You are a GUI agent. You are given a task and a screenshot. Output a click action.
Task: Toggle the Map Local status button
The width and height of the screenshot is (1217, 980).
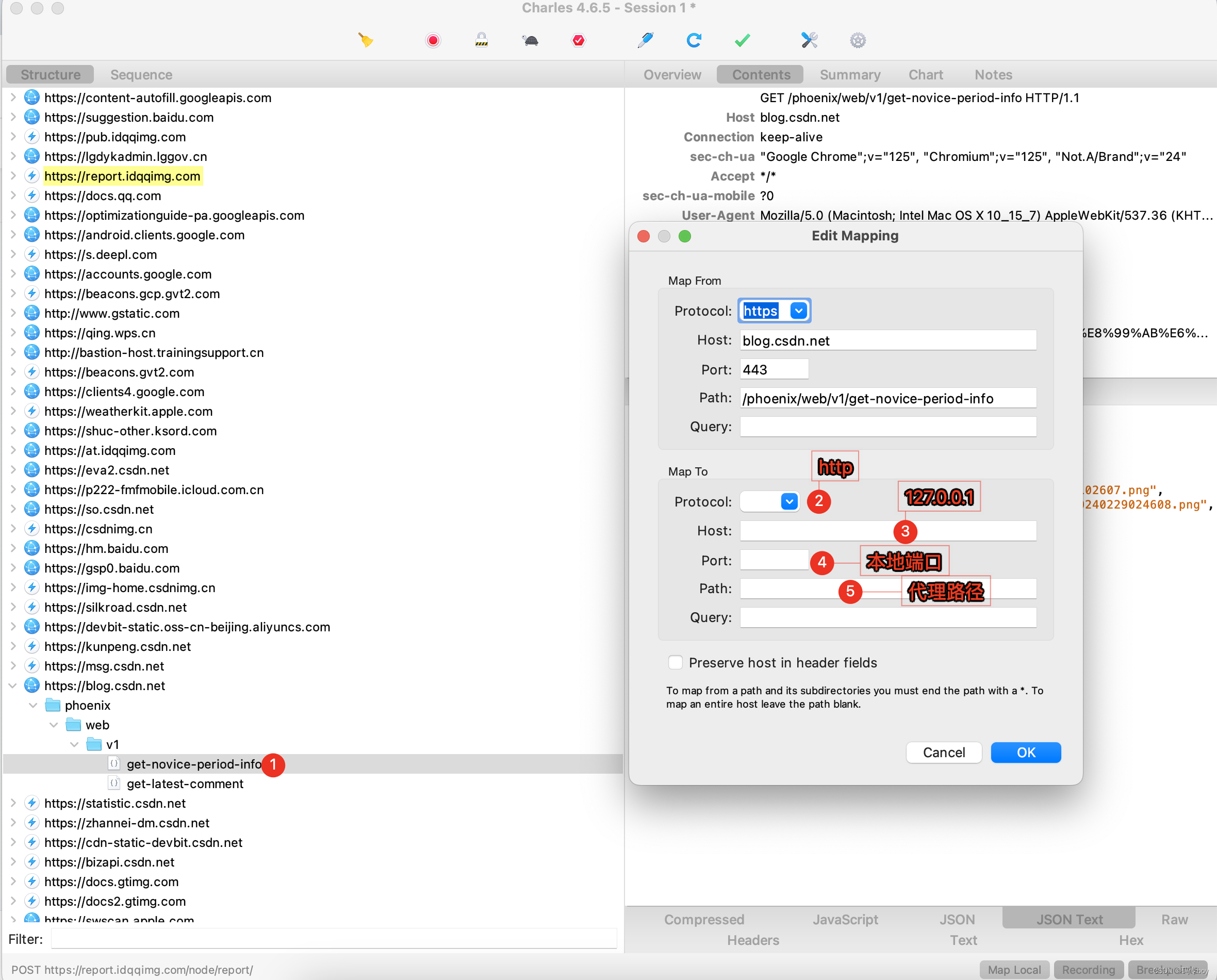1014,969
